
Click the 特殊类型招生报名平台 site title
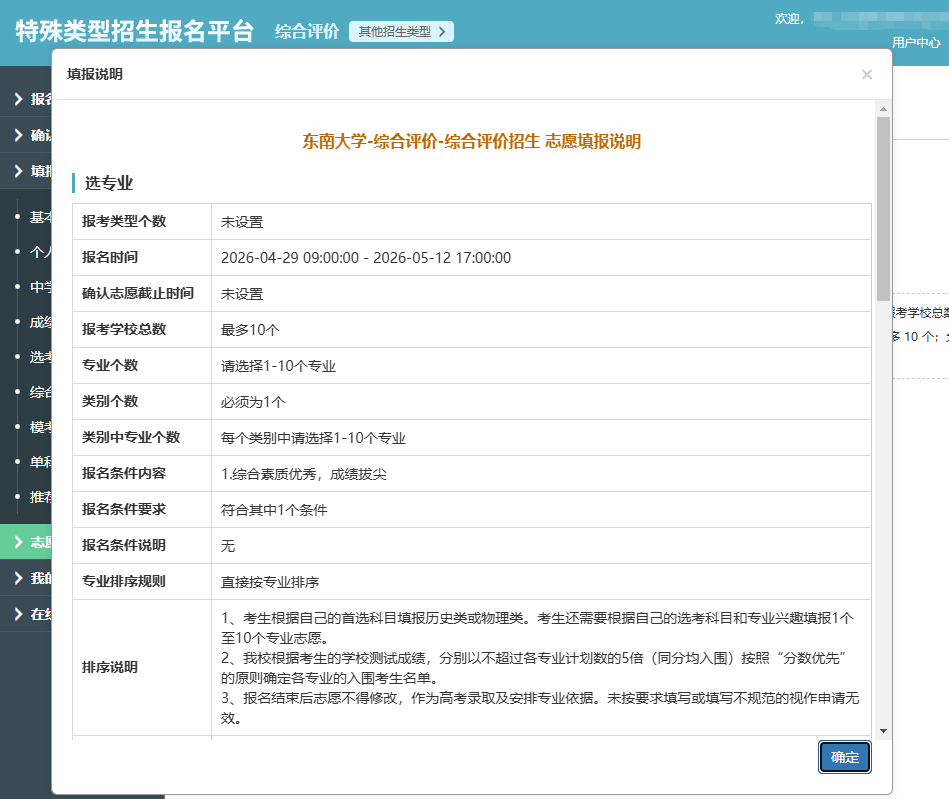134,31
